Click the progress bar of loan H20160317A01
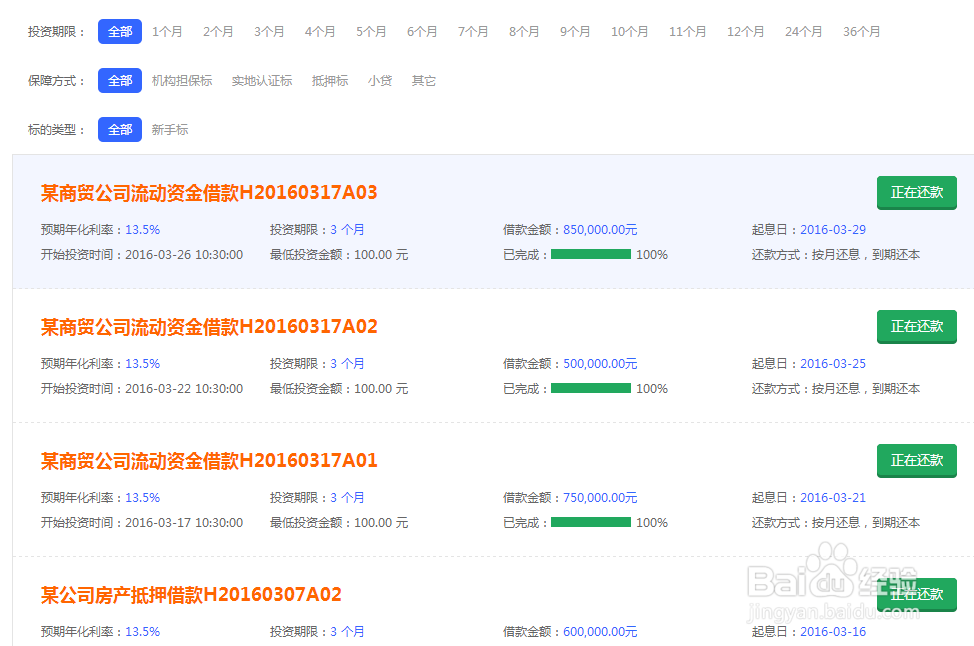The height and width of the screenshot is (646, 974). [x=591, y=522]
